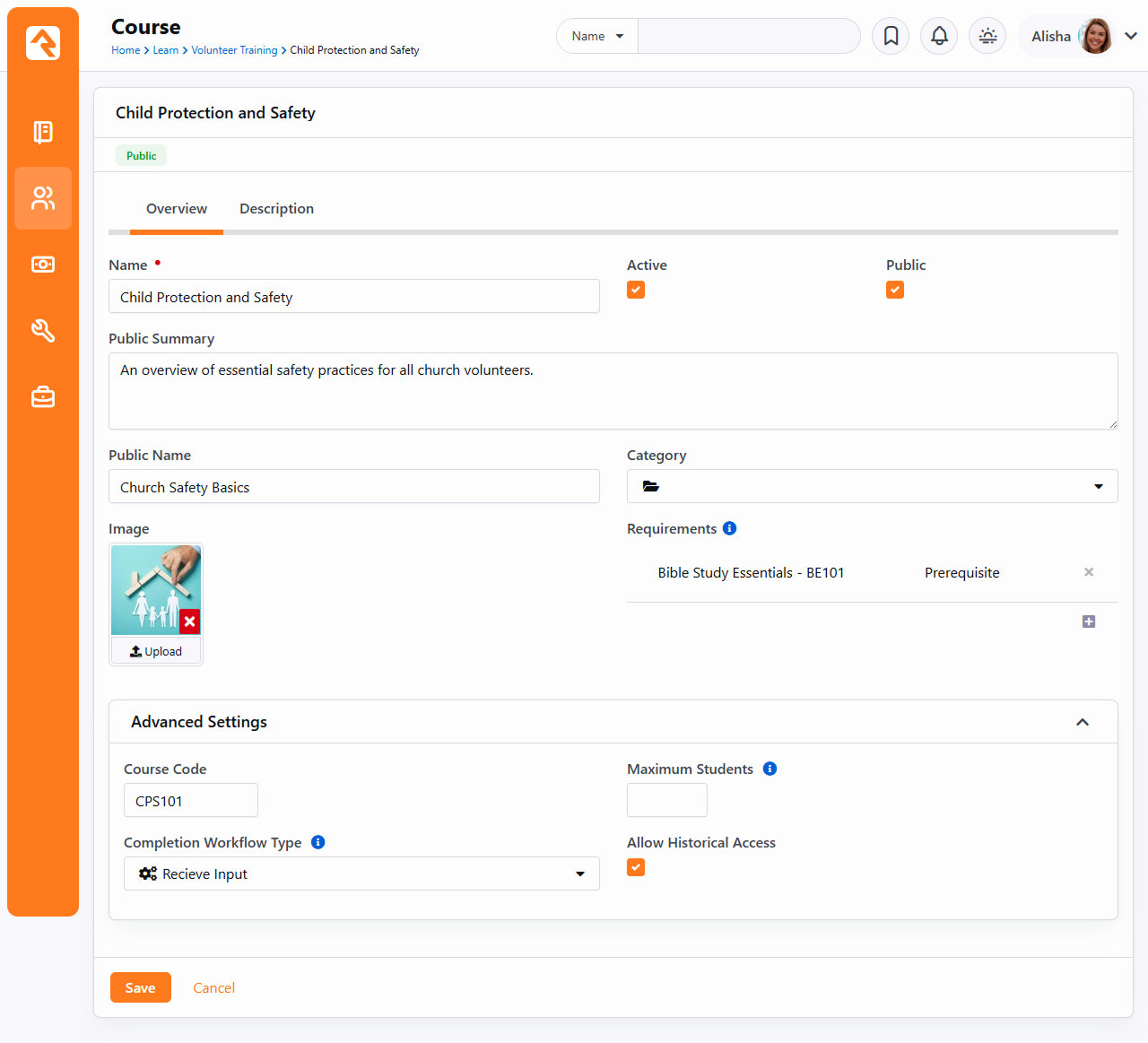Open the notifications bell
Screen dimensions: 1148x1043
(939, 36)
